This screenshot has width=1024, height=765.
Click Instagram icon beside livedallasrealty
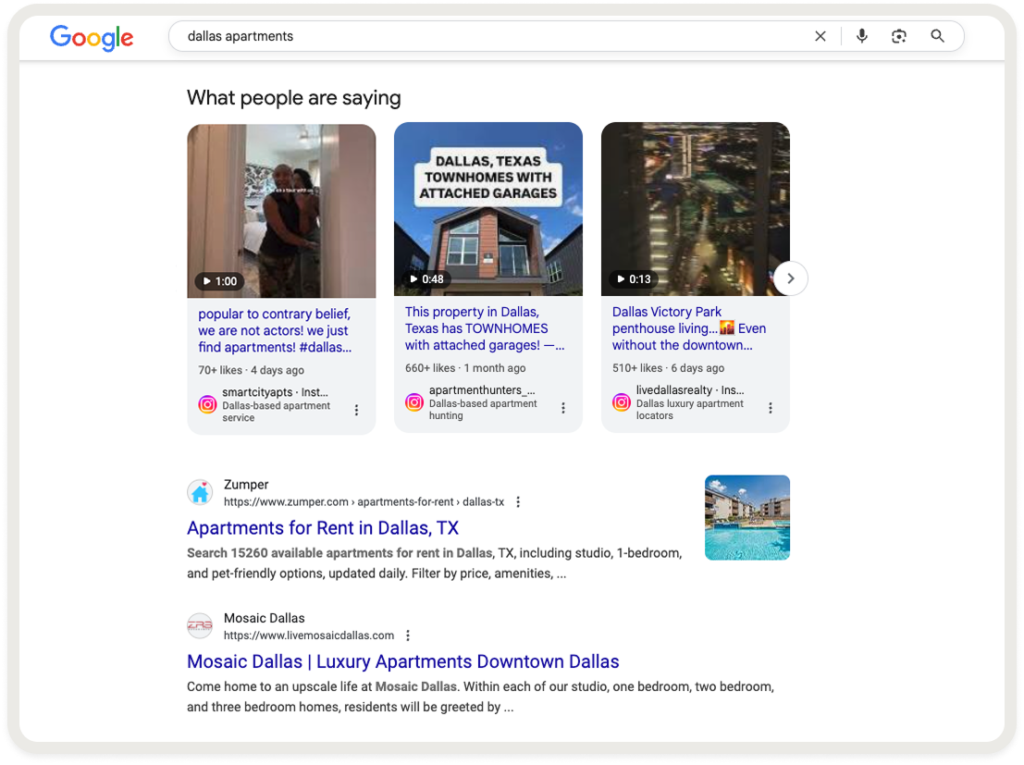[621, 402]
